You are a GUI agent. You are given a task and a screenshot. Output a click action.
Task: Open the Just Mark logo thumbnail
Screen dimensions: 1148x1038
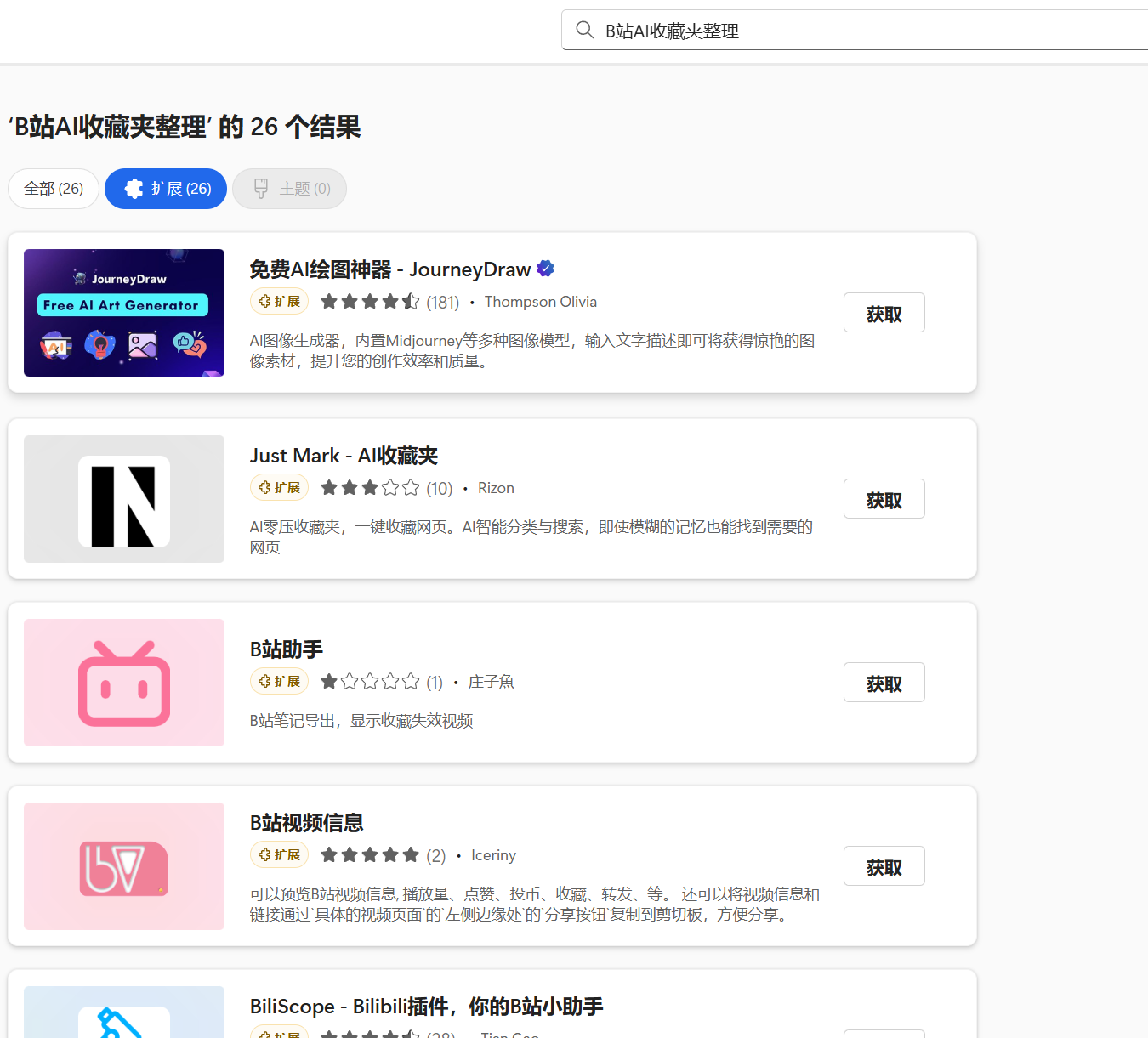point(124,499)
